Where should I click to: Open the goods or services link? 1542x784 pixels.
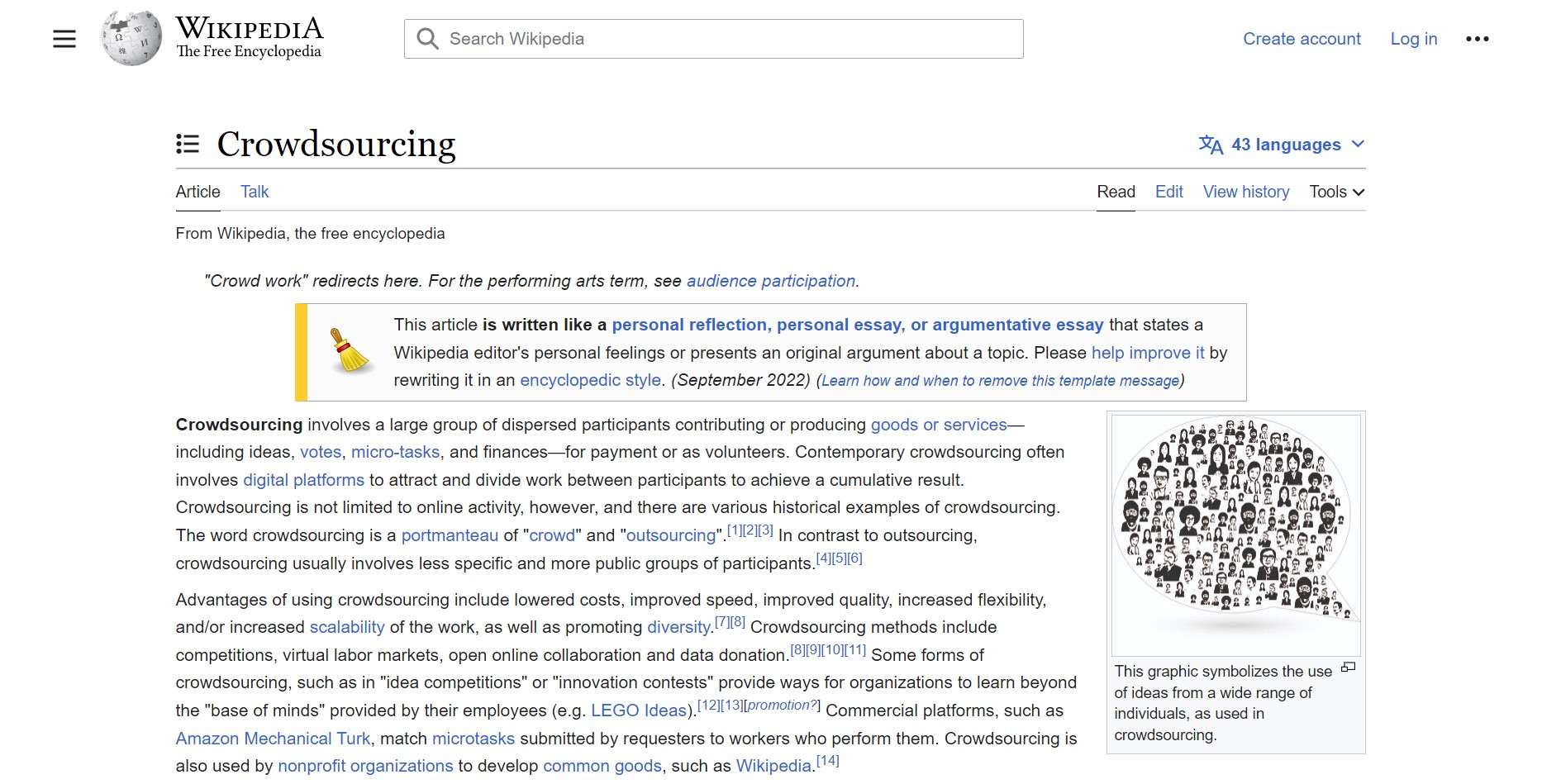(x=939, y=425)
